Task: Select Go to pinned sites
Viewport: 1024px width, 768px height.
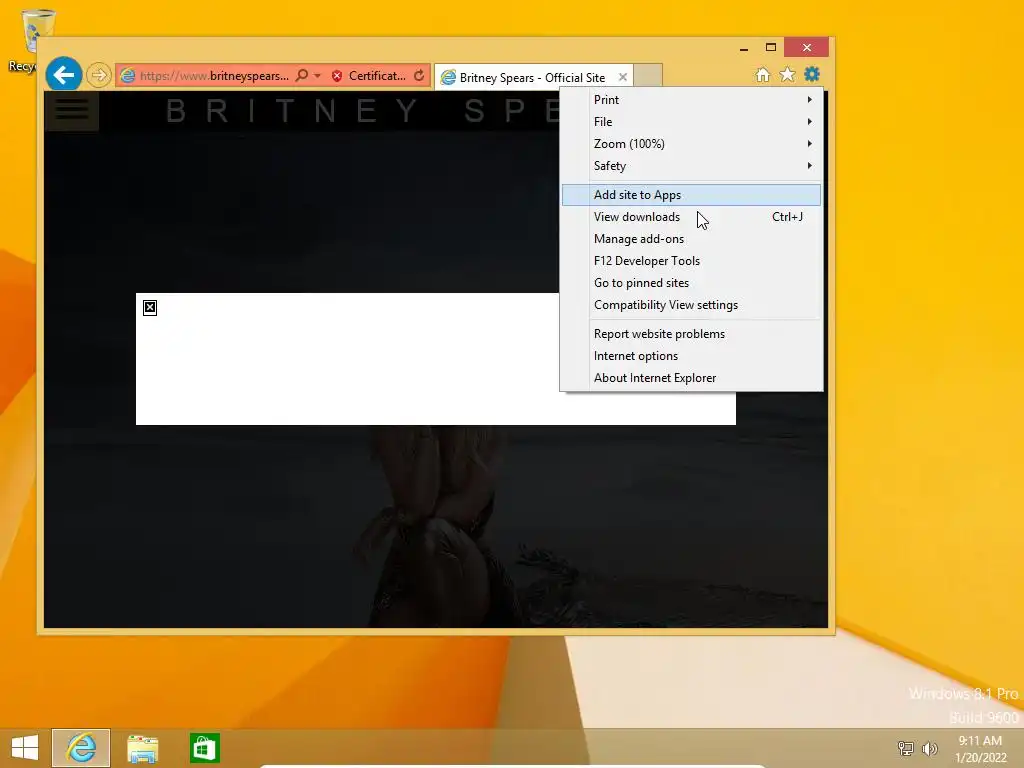Action: (691, 283)
